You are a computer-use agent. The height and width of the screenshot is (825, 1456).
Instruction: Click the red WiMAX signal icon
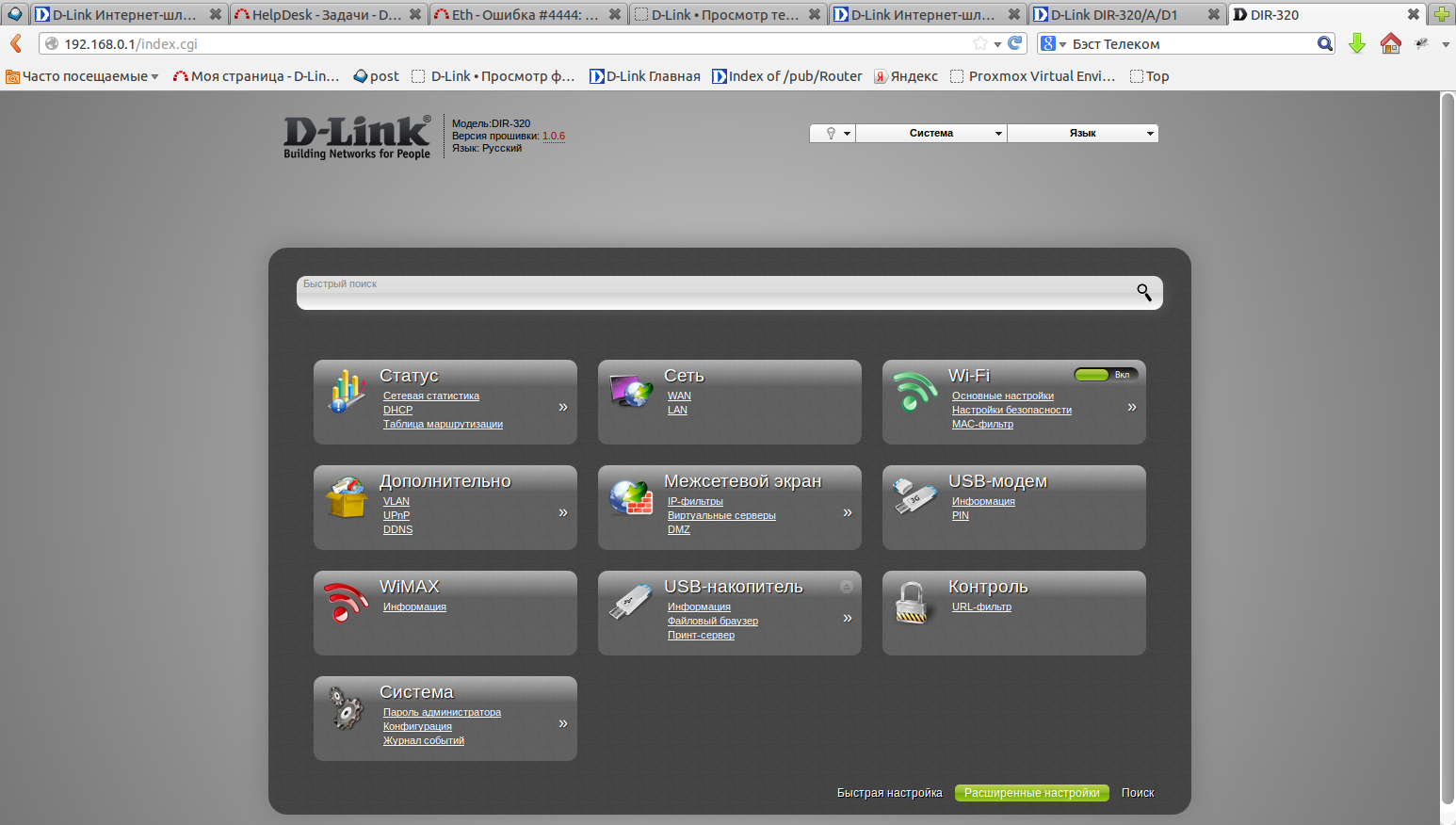346,602
